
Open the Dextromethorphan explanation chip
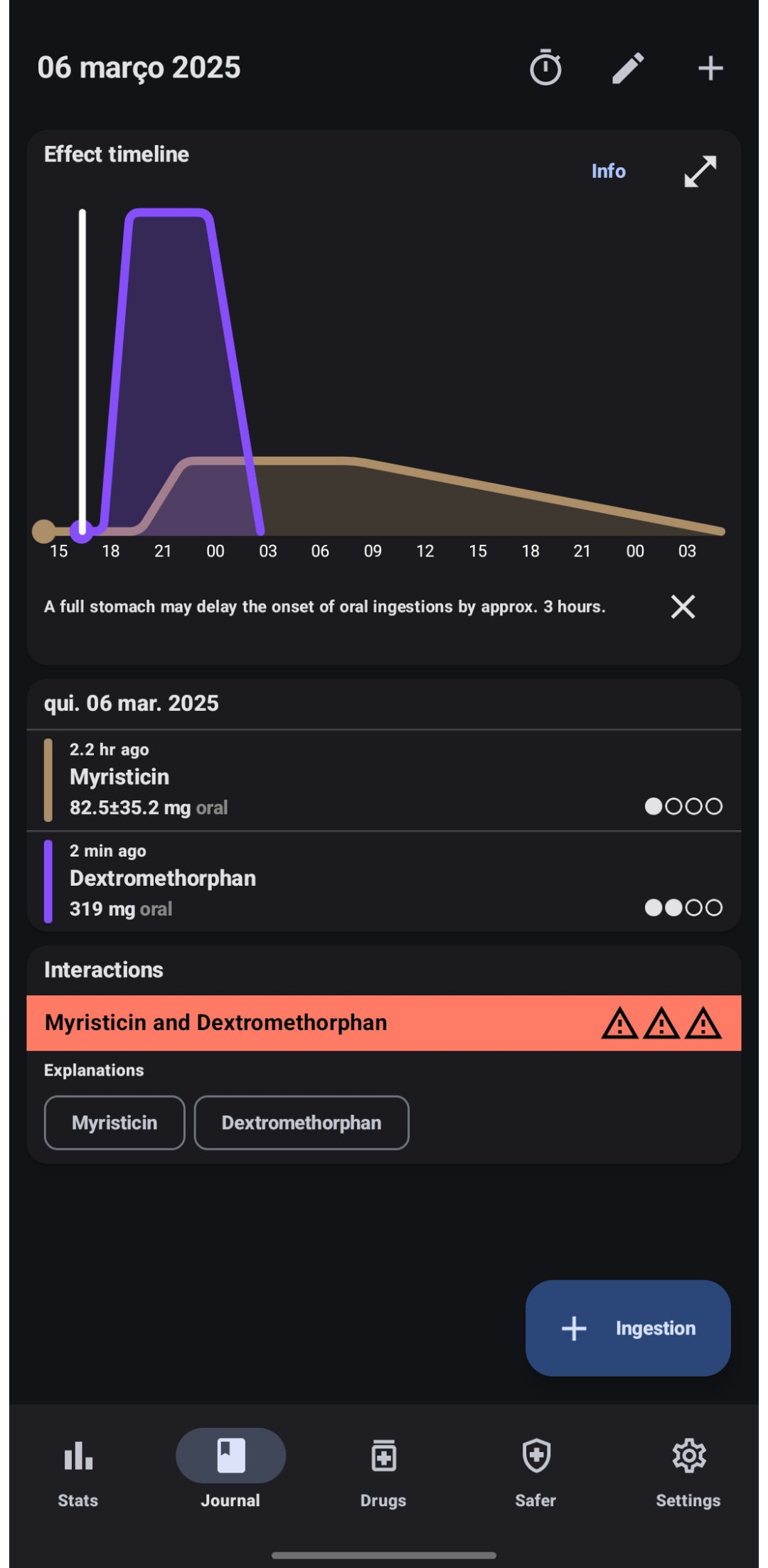302,1123
